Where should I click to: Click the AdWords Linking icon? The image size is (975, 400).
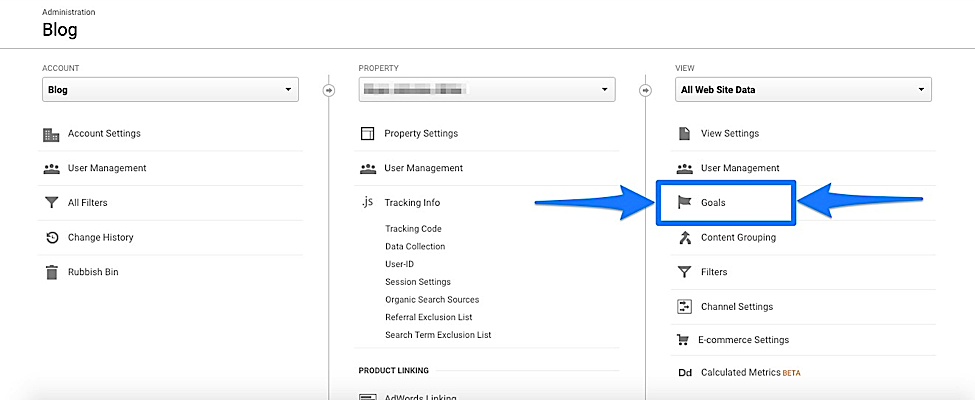[x=367, y=397]
